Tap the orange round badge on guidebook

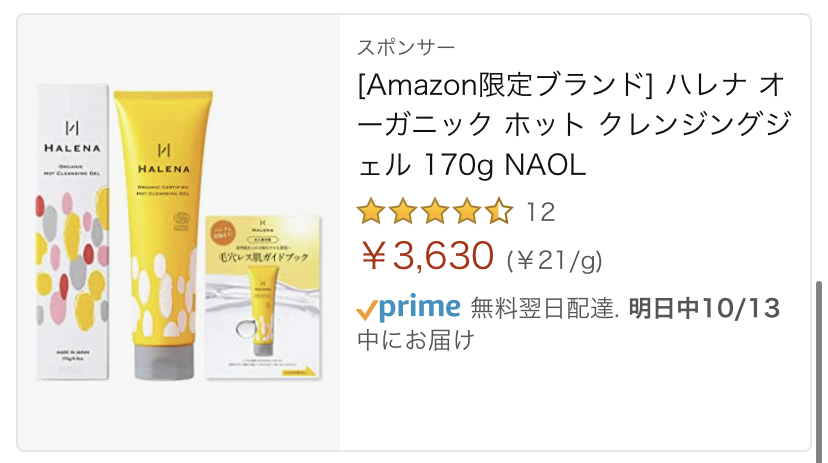(x=223, y=234)
